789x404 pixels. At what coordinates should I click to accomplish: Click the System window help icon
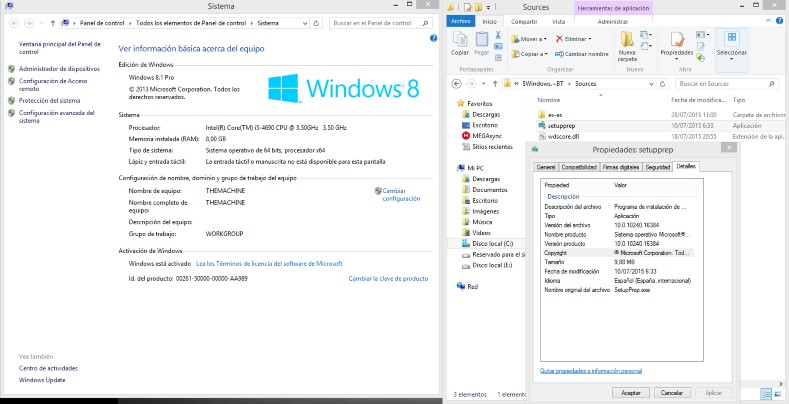pyautogui.click(x=433, y=38)
